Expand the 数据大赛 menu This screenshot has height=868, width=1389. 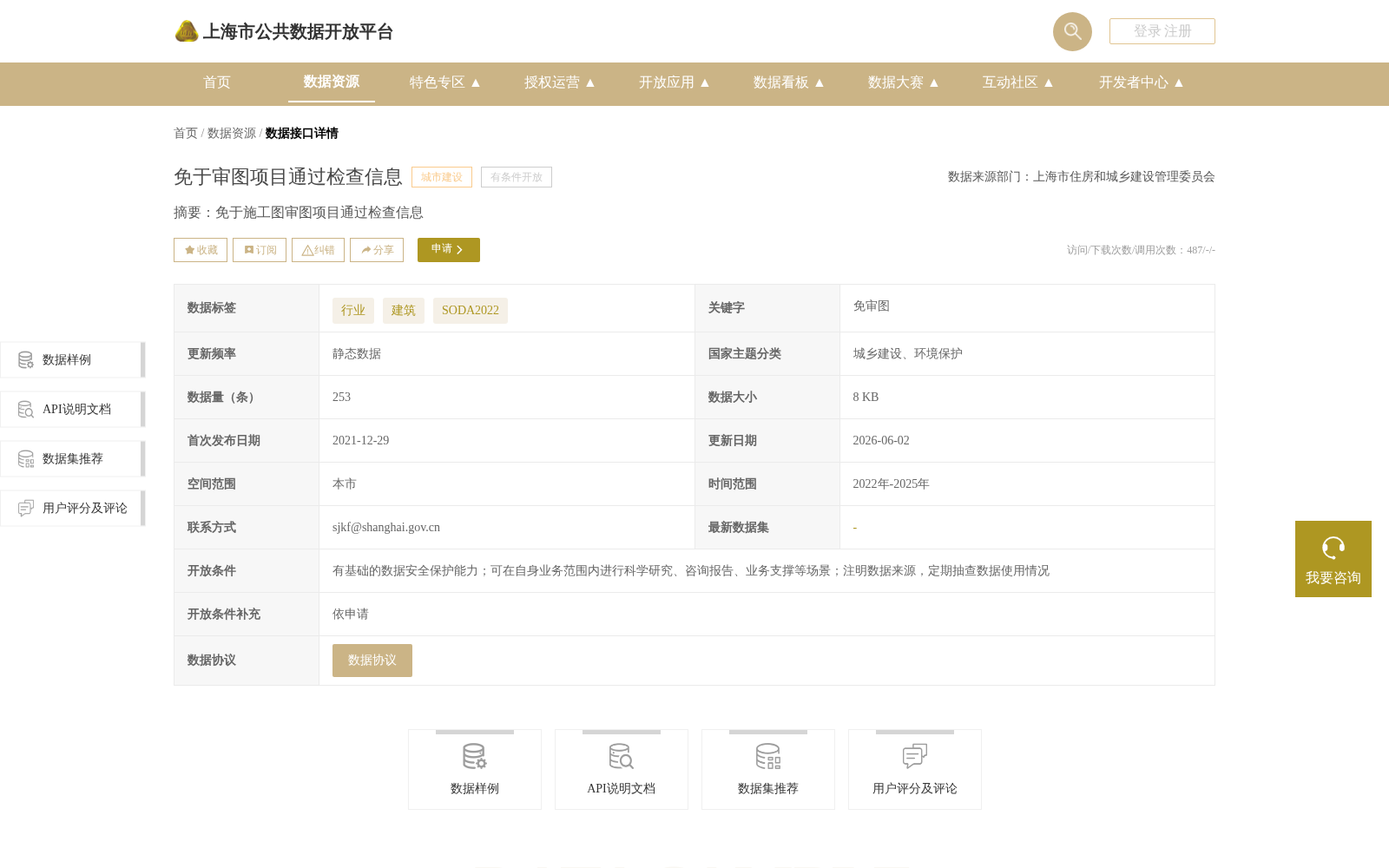coord(904,82)
